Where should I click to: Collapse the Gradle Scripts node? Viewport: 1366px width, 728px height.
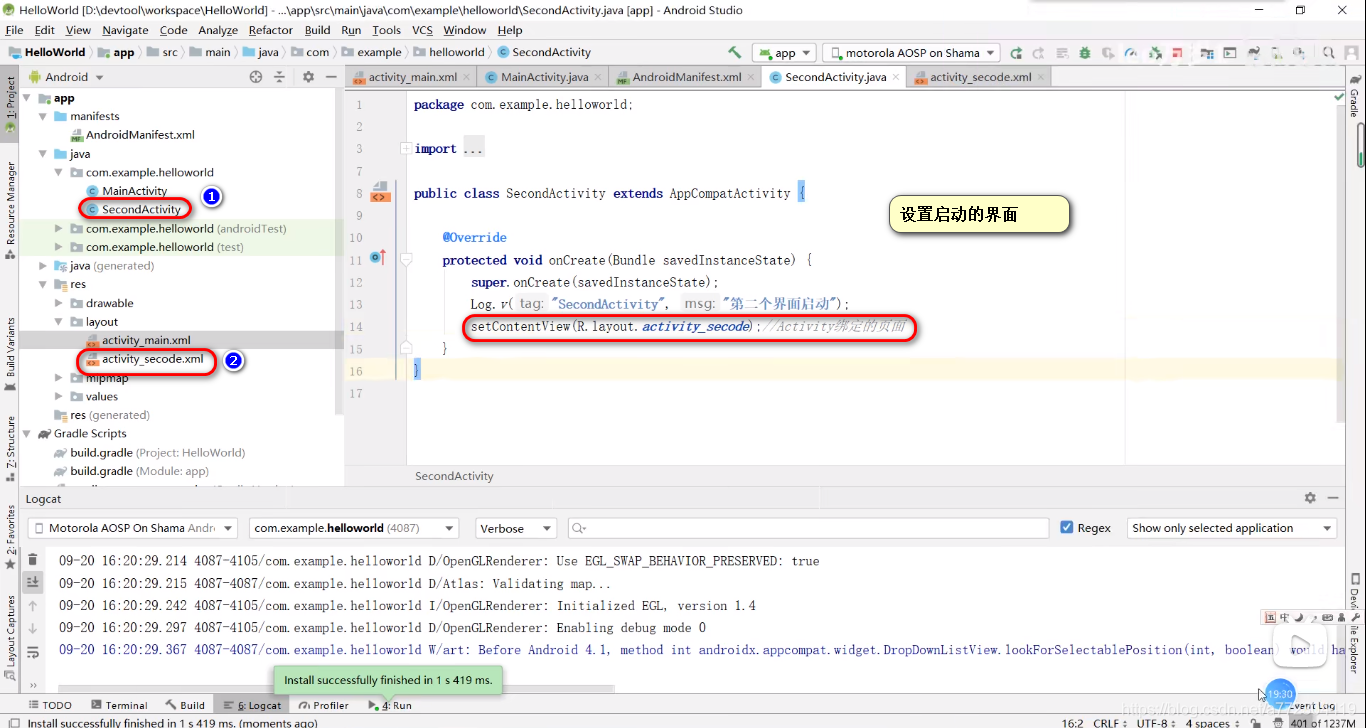27,434
